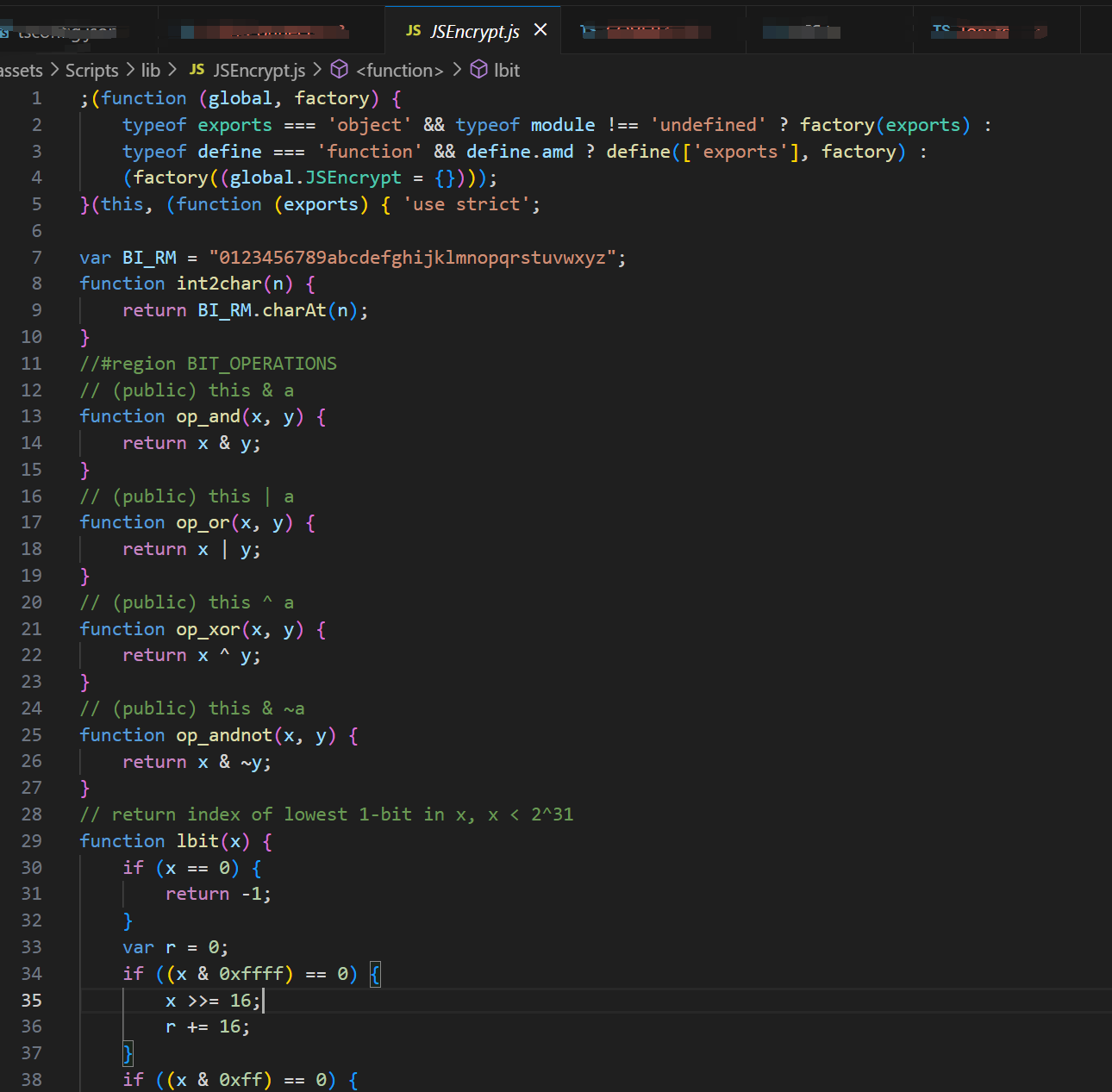Click line number 29 in the gutter
This screenshot has height=1092, width=1112.
tap(32, 841)
